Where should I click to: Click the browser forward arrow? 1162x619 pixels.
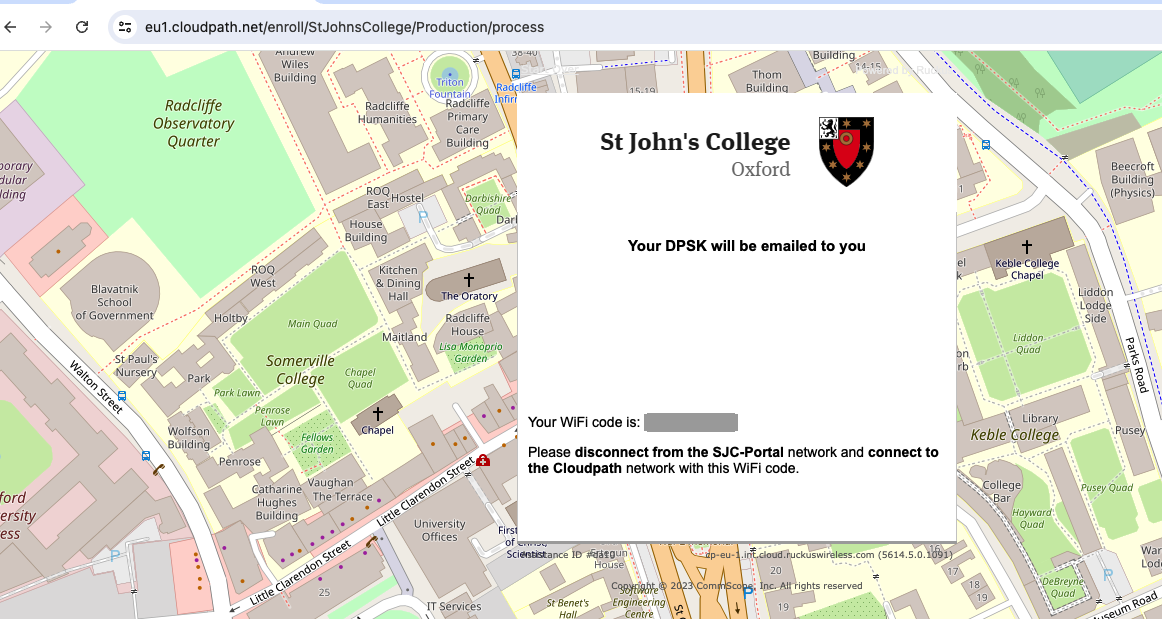(x=46, y=27)
